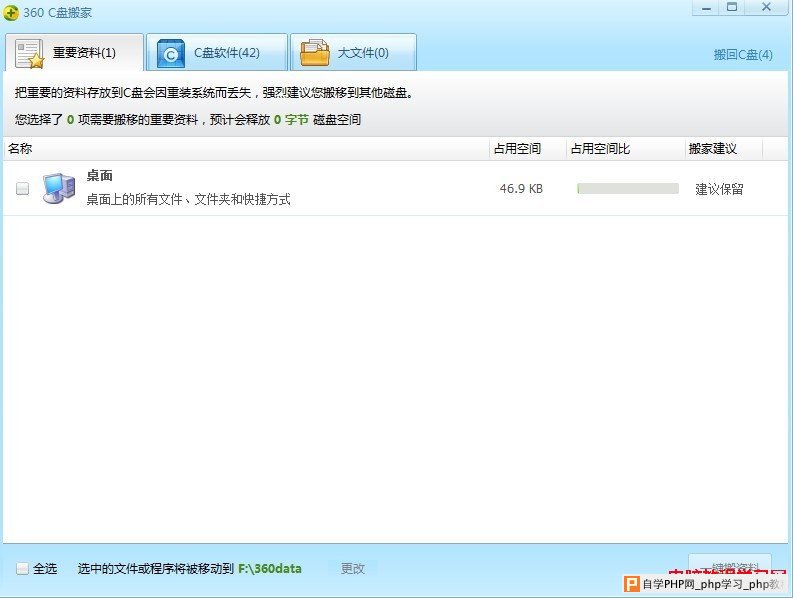Click the orange P icon in the watermark
793x598 pixels.
631,584
